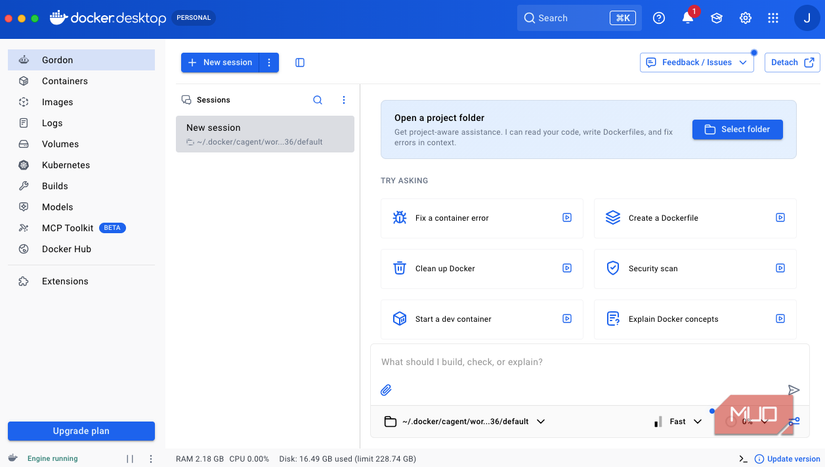Image resolution: width=825 pixels, height=467 pixels.
Task: Expand Feedback / Issues dropdown
Action: [x=697, y=63]
